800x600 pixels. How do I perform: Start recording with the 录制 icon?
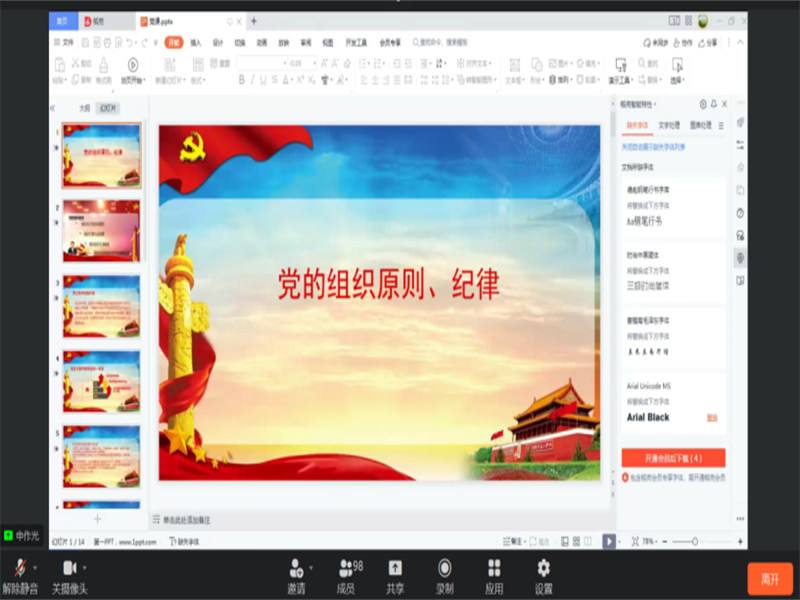pyautogui.click(x=444, y=569)
